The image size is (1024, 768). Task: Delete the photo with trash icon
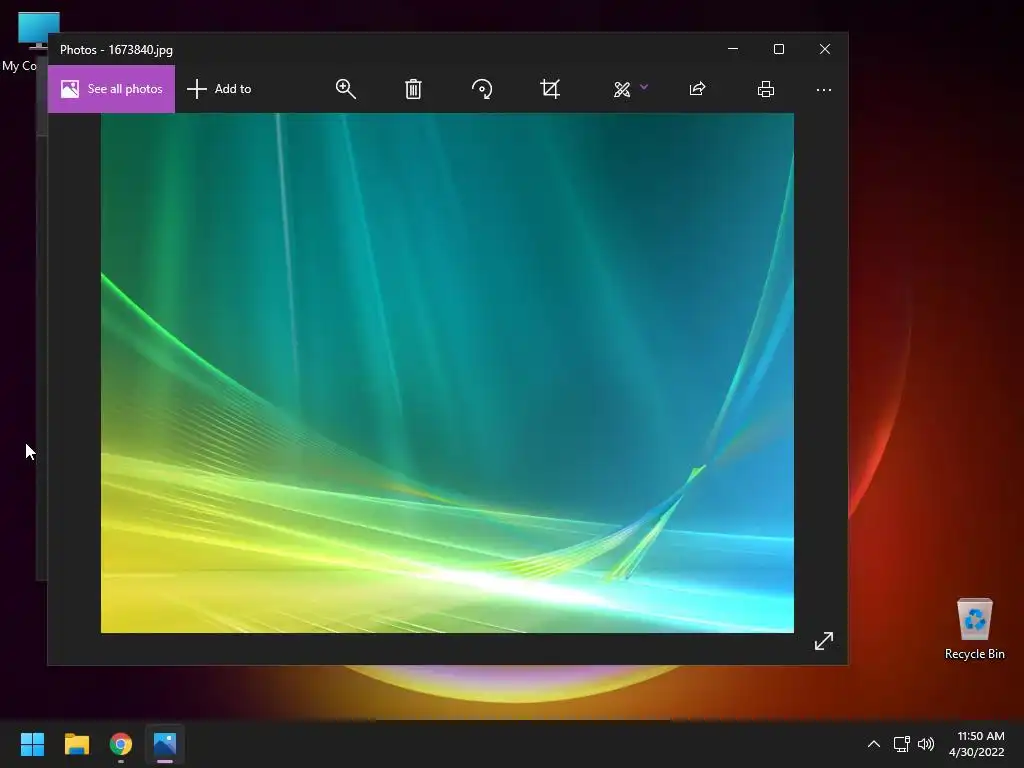(413, 89)
